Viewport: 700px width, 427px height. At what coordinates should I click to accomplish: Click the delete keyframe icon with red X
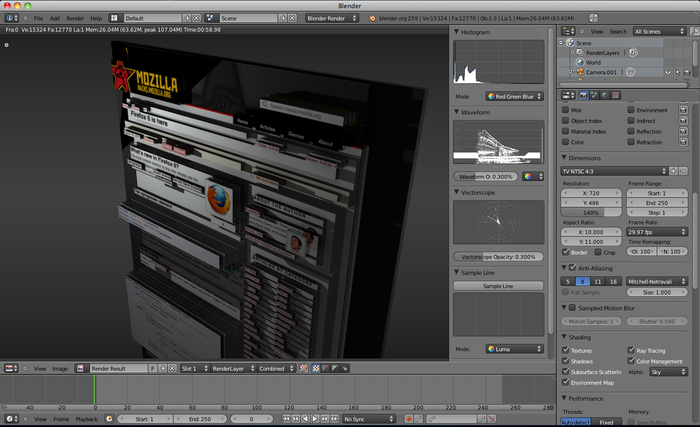[x=492, y=419]
